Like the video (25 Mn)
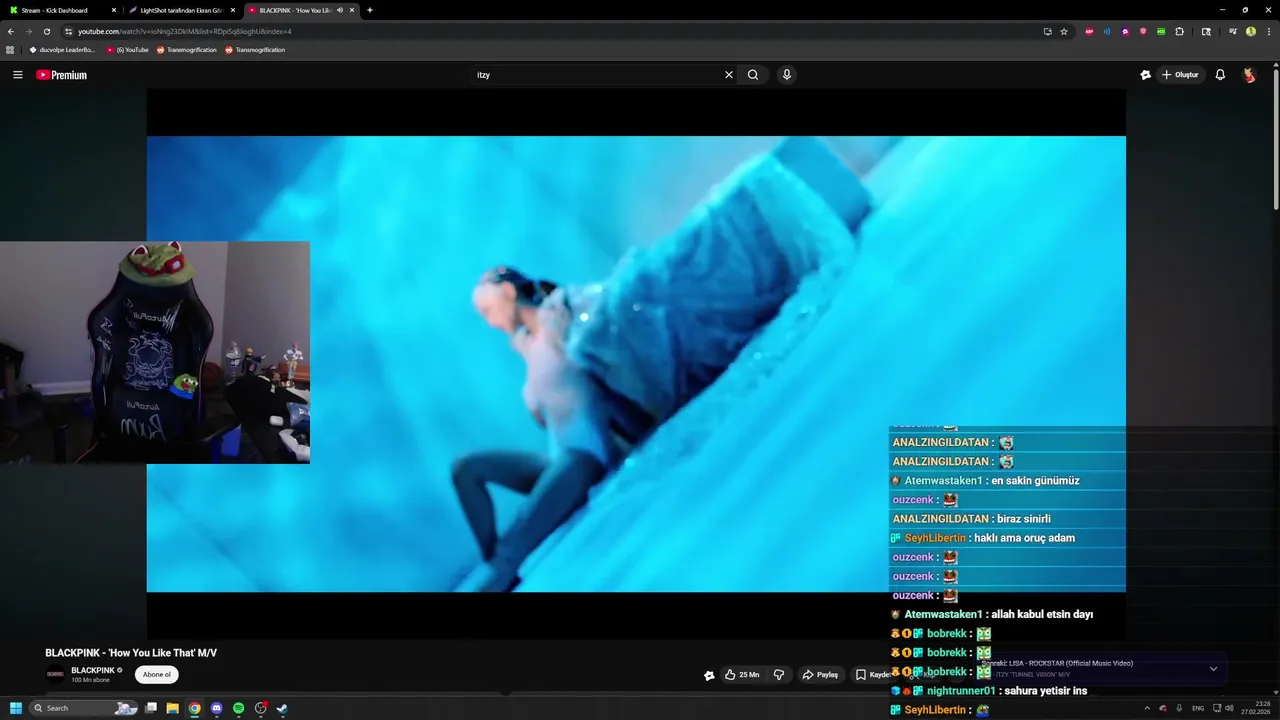Image resolution: width=1280 pixels, height=720 pixels. pyautogui.click(x=742, y=674)
